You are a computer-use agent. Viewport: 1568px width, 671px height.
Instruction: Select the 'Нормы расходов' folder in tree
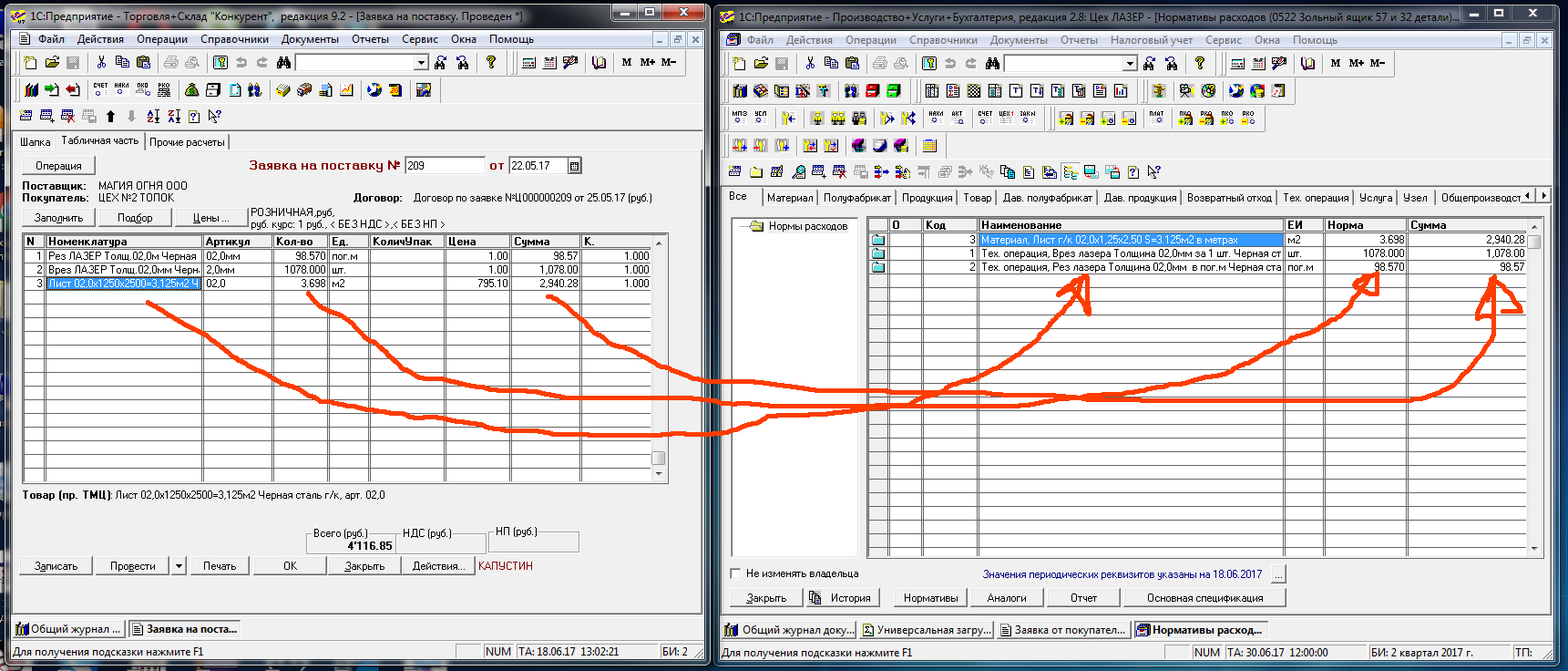[807, 226]
